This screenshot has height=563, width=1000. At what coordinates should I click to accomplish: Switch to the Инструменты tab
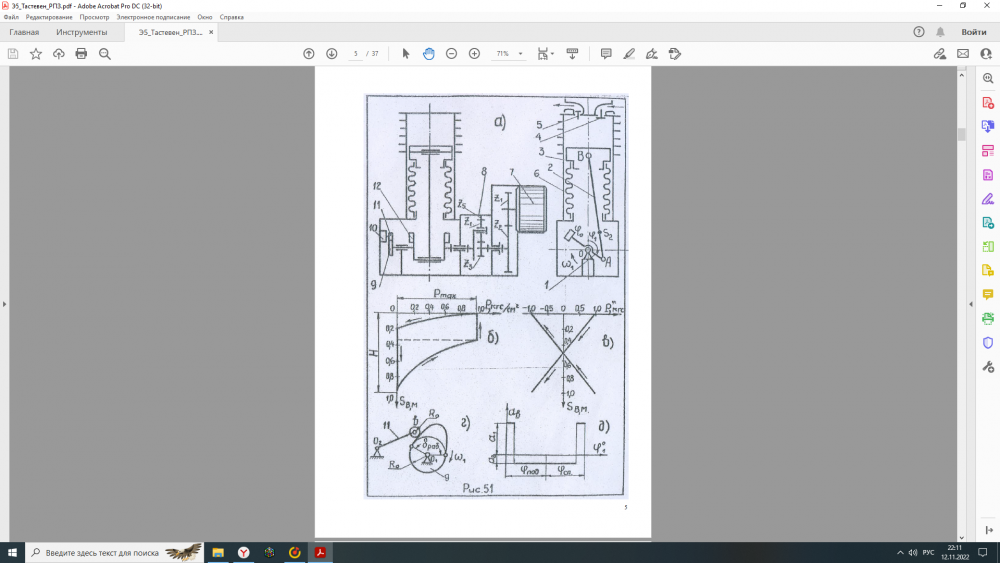click(81, 32)
